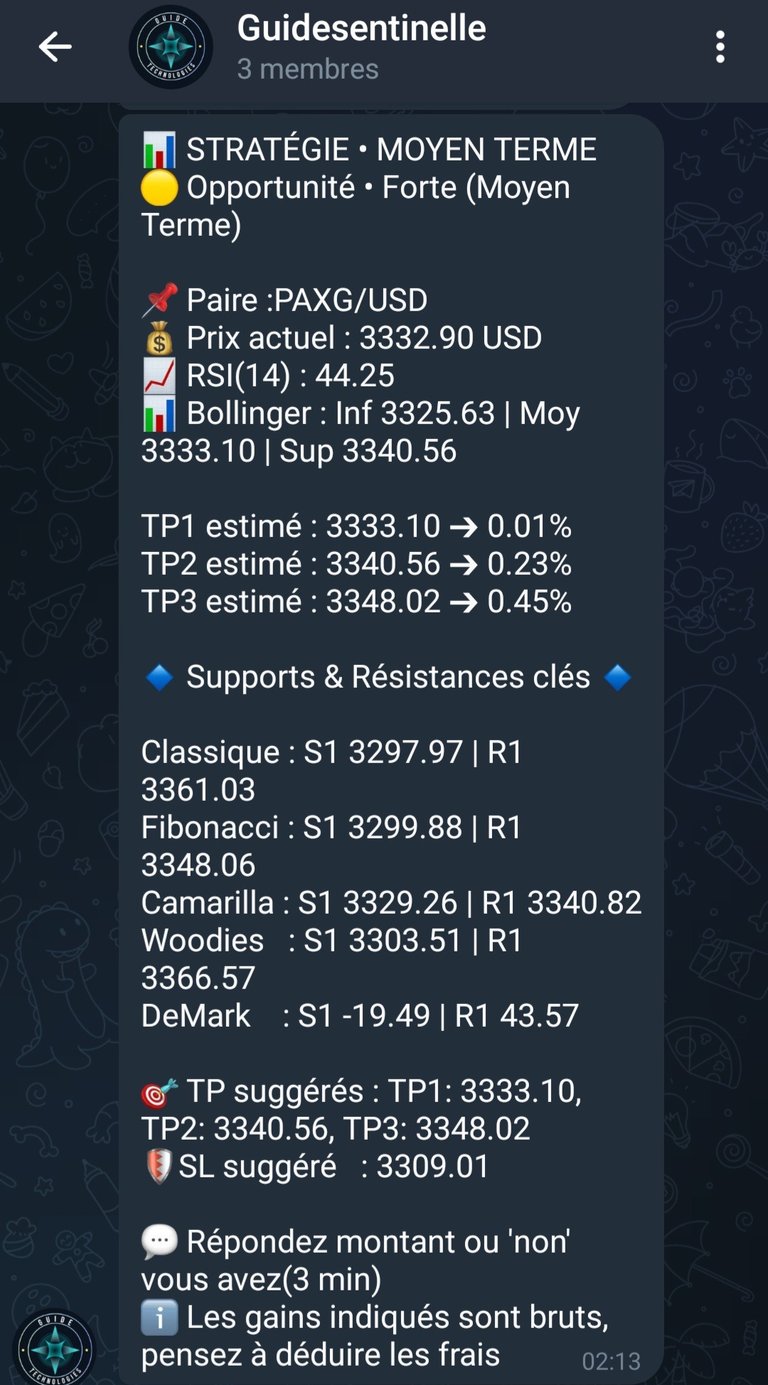
Task: Click the 02:13 message timestamp
Action: (610, 1361)
